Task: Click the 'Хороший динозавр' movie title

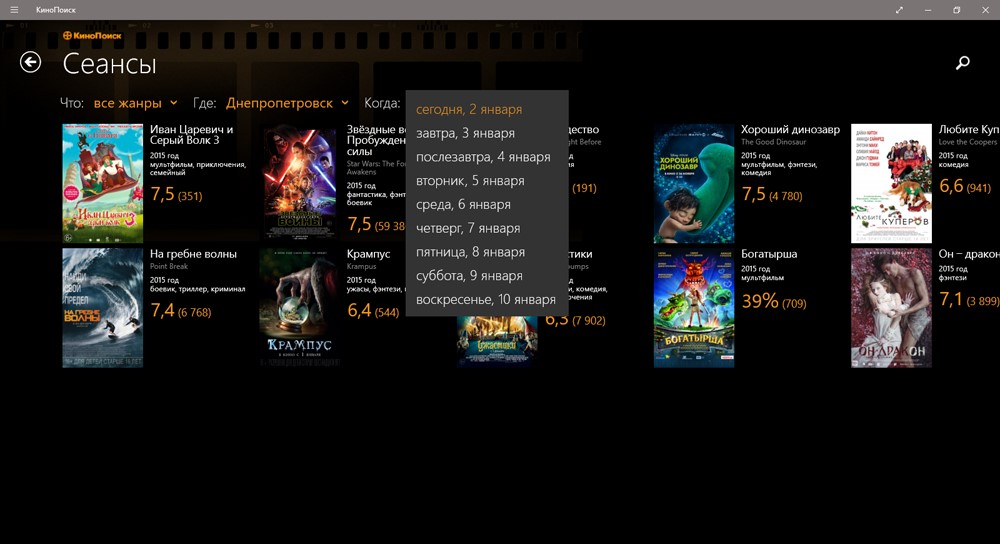Action: pyautogui.click(x=790, y=129)
